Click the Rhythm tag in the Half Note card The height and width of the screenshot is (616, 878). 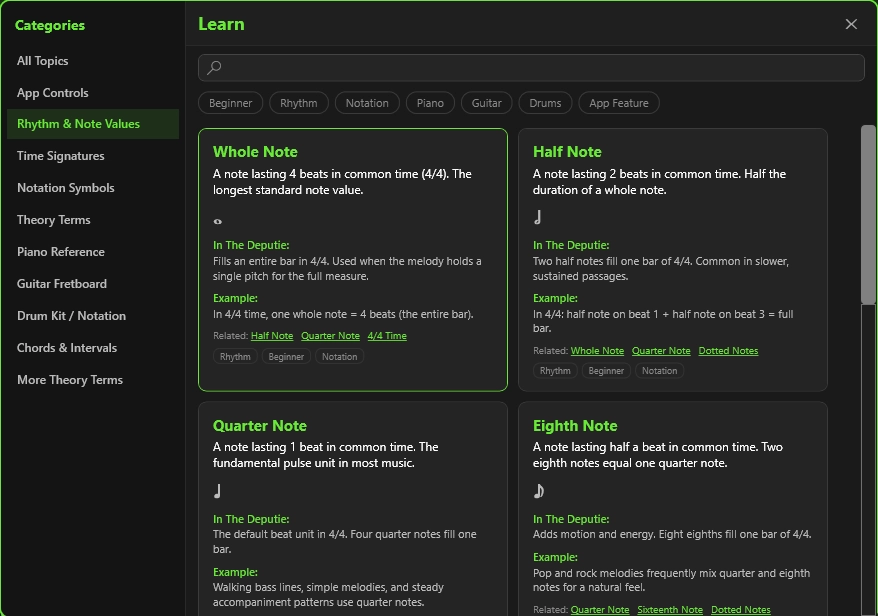click(555, 371)
